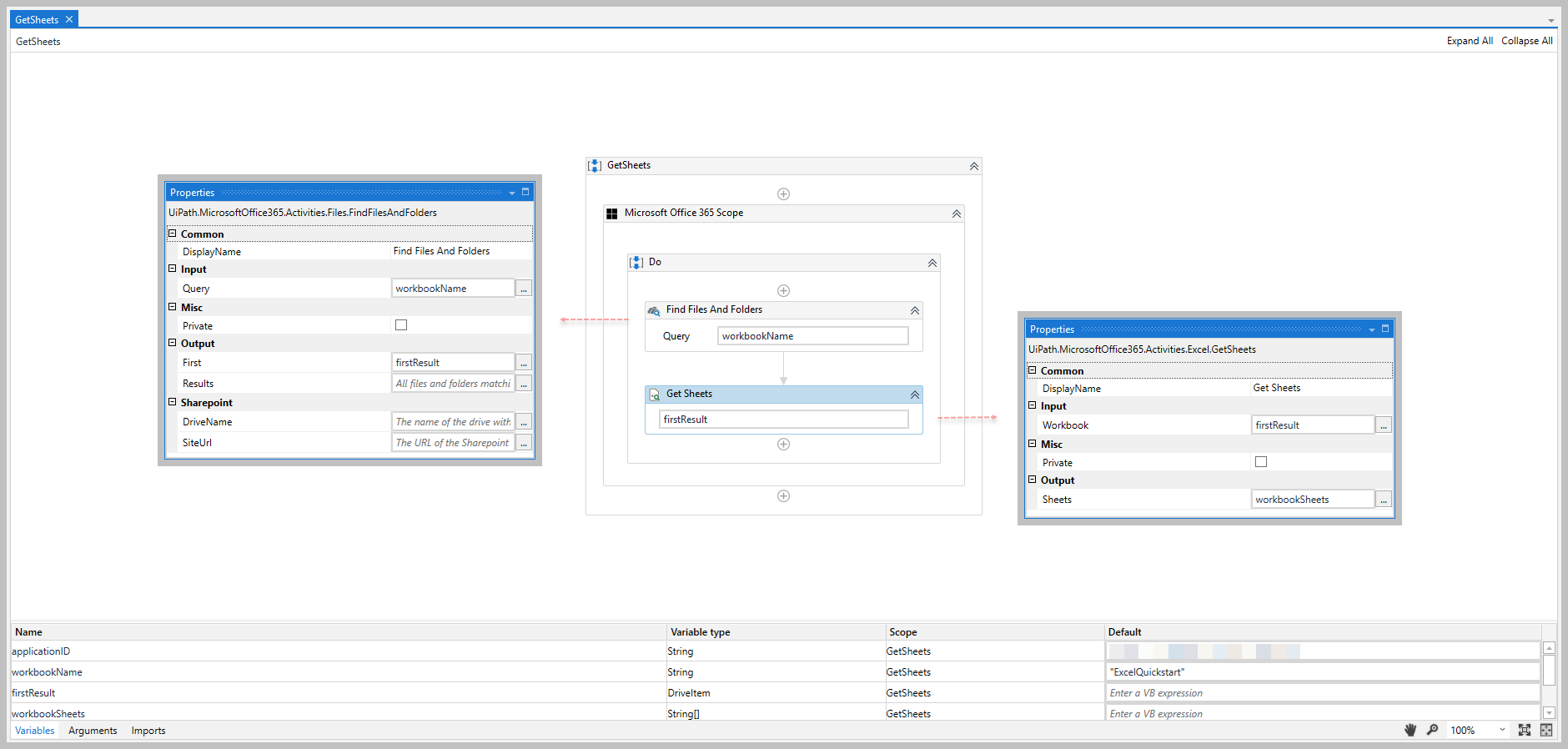Click Query field in Find Files And Folders activity

tap(813, 336)
